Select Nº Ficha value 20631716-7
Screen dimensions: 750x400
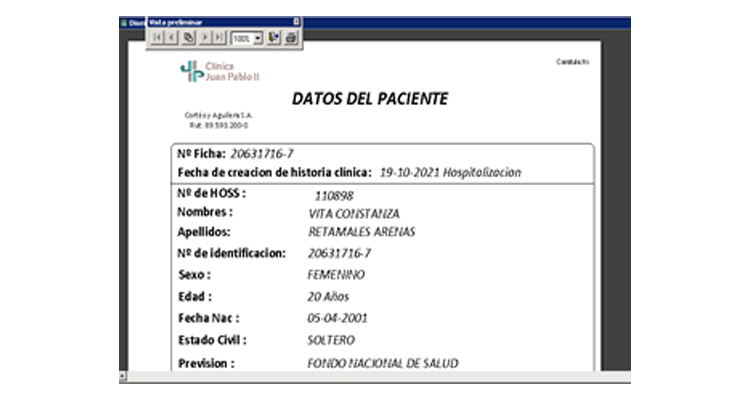[x=262, y=154]
